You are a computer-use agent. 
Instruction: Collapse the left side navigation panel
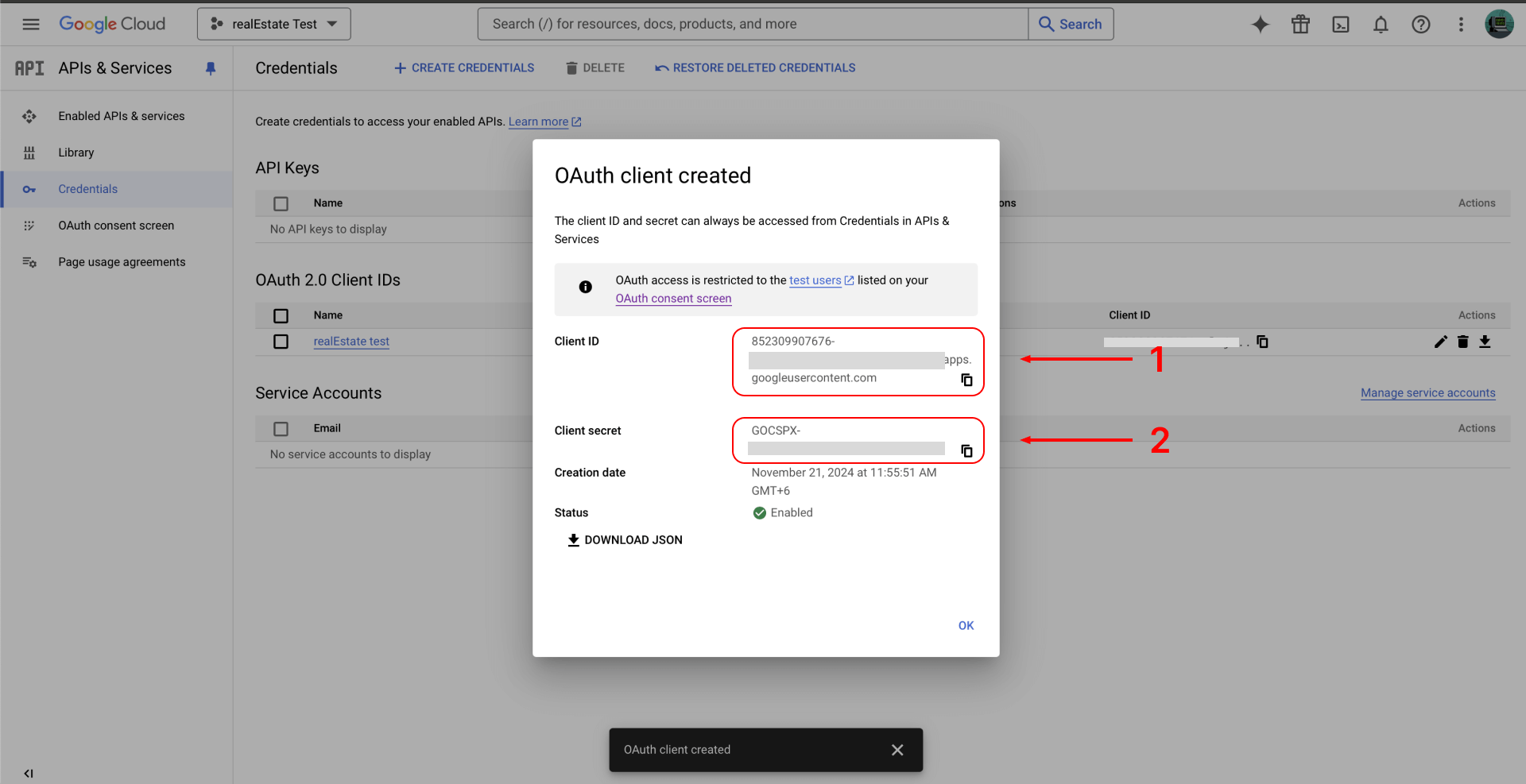tap(29, 773)
